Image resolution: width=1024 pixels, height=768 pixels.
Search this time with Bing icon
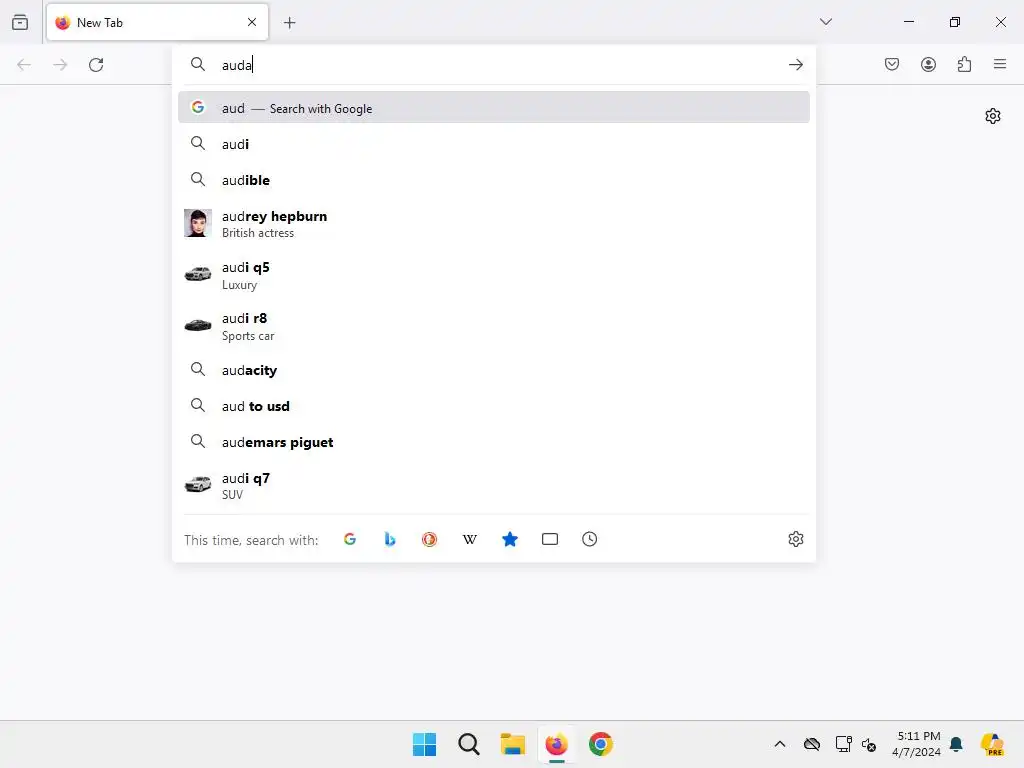pos(390,539)
